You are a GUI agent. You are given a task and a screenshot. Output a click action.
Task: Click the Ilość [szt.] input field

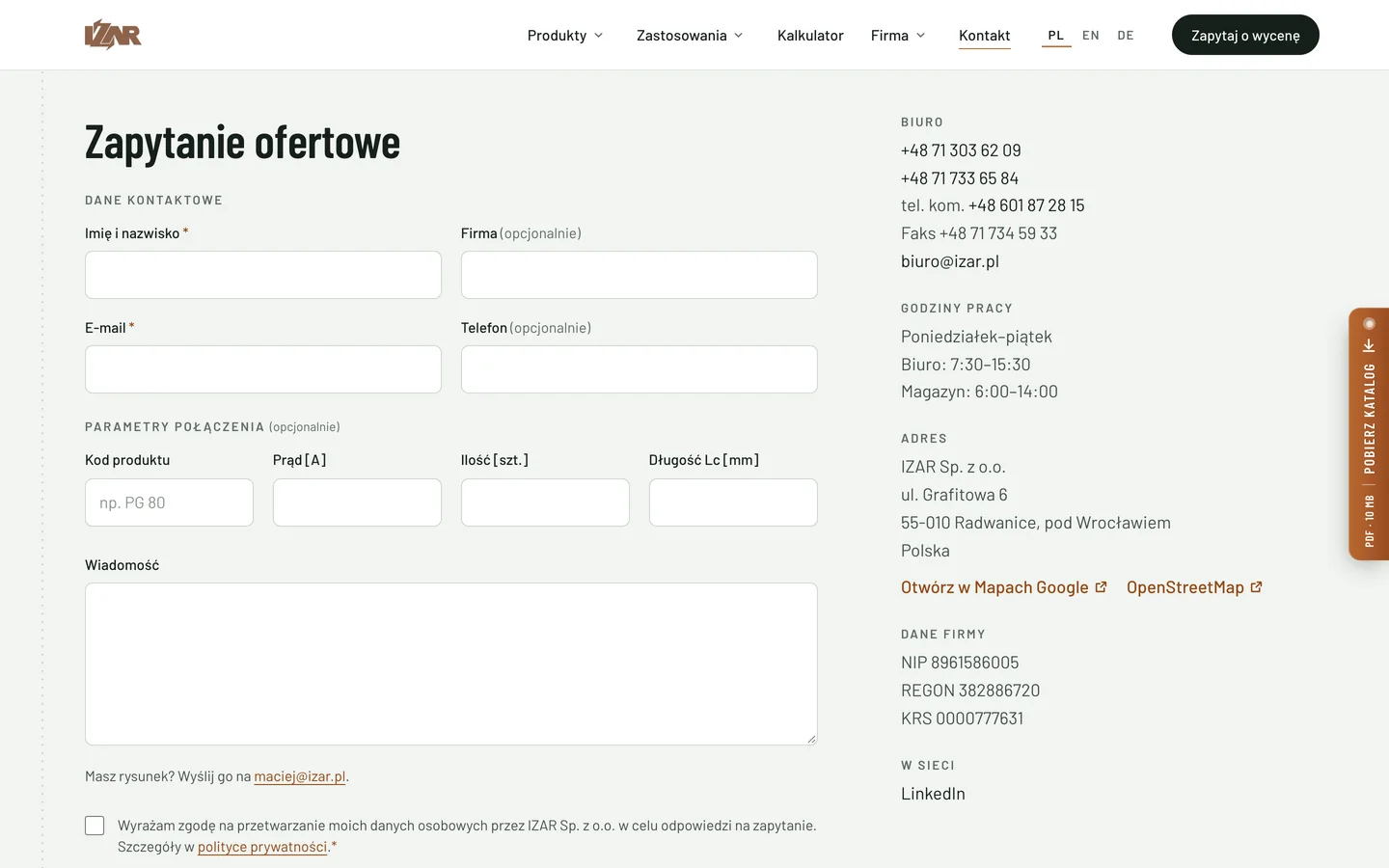tap(545, 502)
